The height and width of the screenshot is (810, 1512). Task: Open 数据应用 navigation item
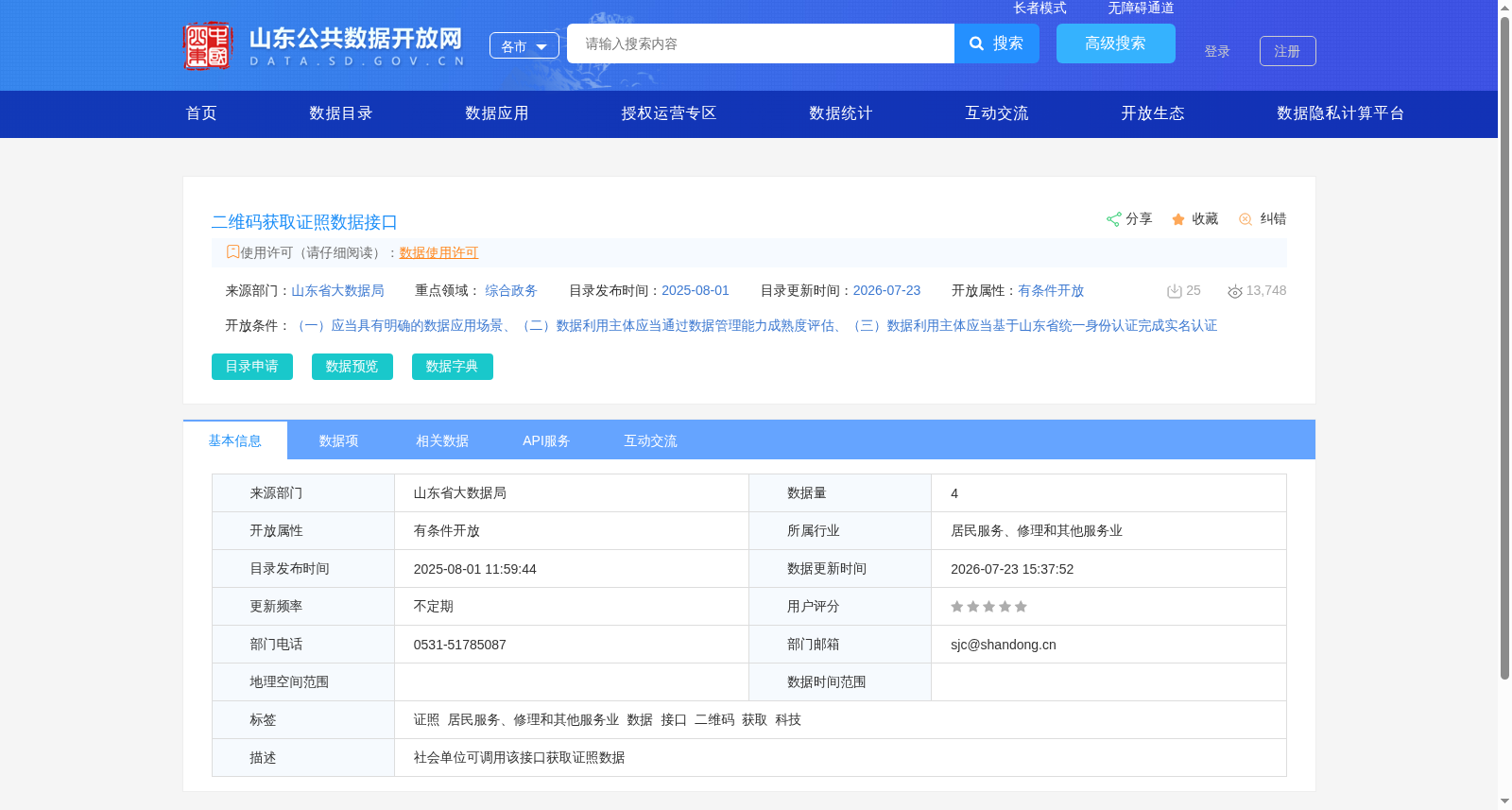[x=497, y=113]
